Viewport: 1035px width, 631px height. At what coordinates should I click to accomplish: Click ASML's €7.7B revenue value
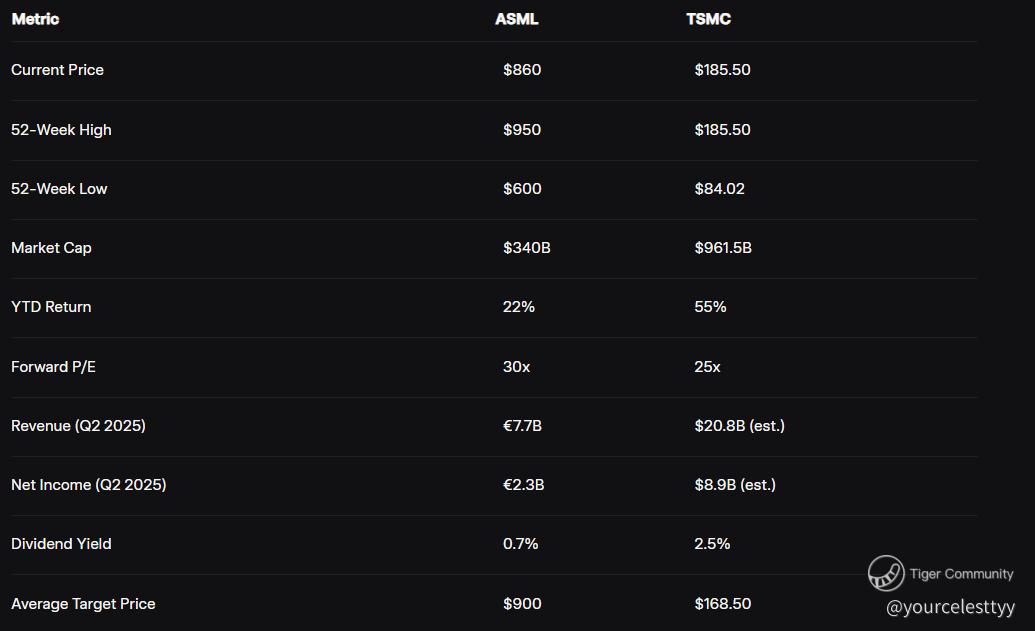[522, 426]
